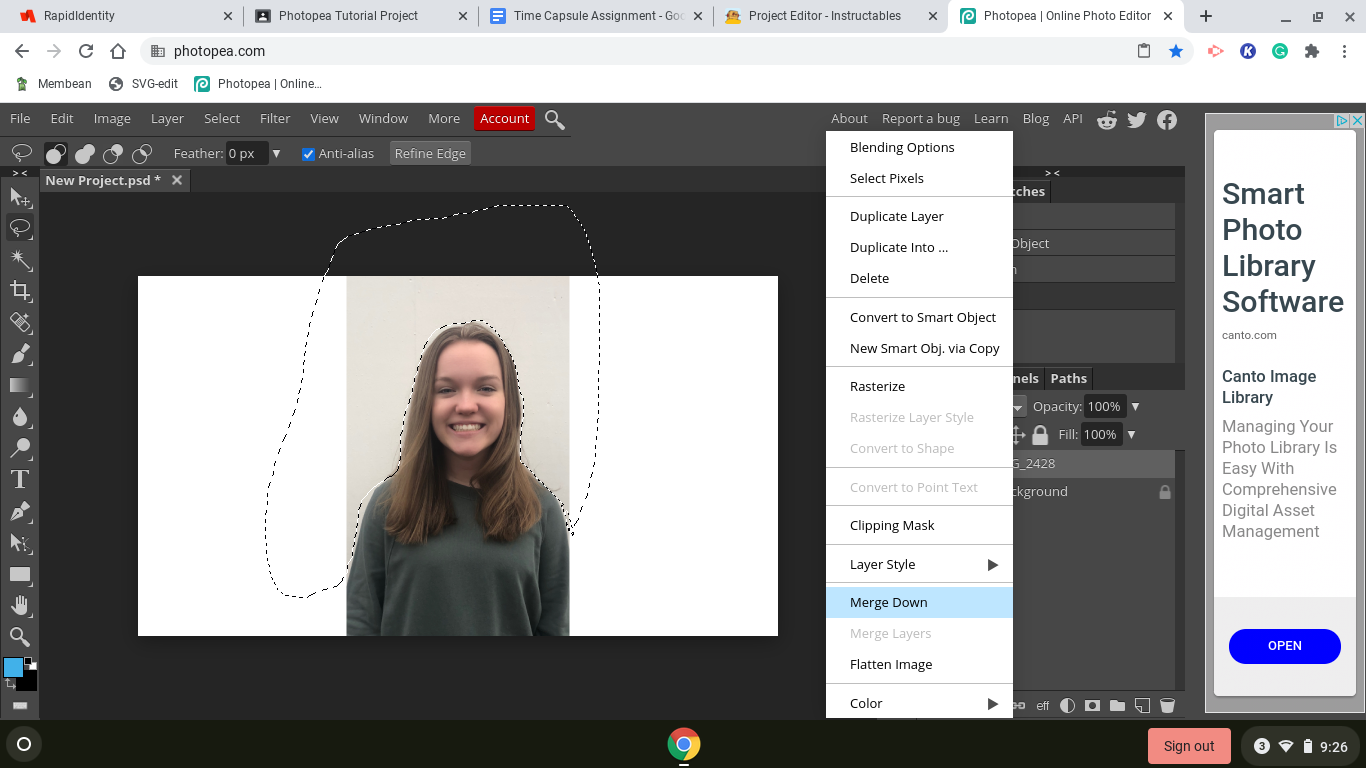Click the Sign out button
The image size is (1366, 768).
click(x=1189, y=745)
